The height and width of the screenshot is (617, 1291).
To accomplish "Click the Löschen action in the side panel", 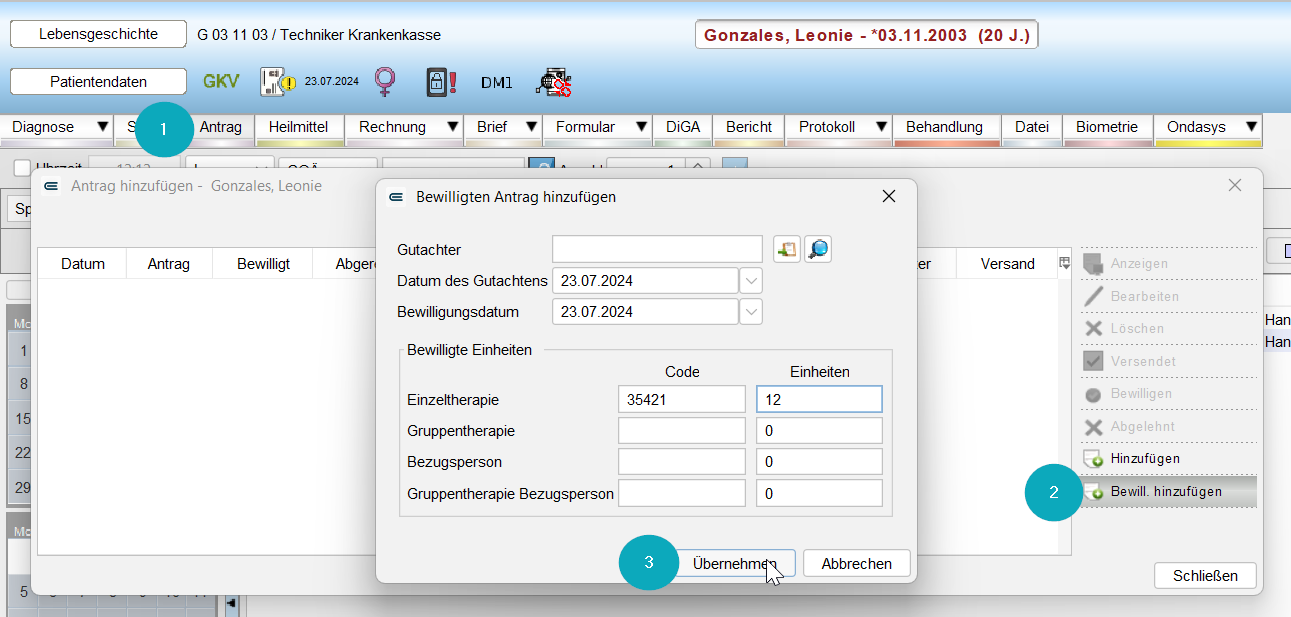I will pyautogui.click(x=1167, y=328).
